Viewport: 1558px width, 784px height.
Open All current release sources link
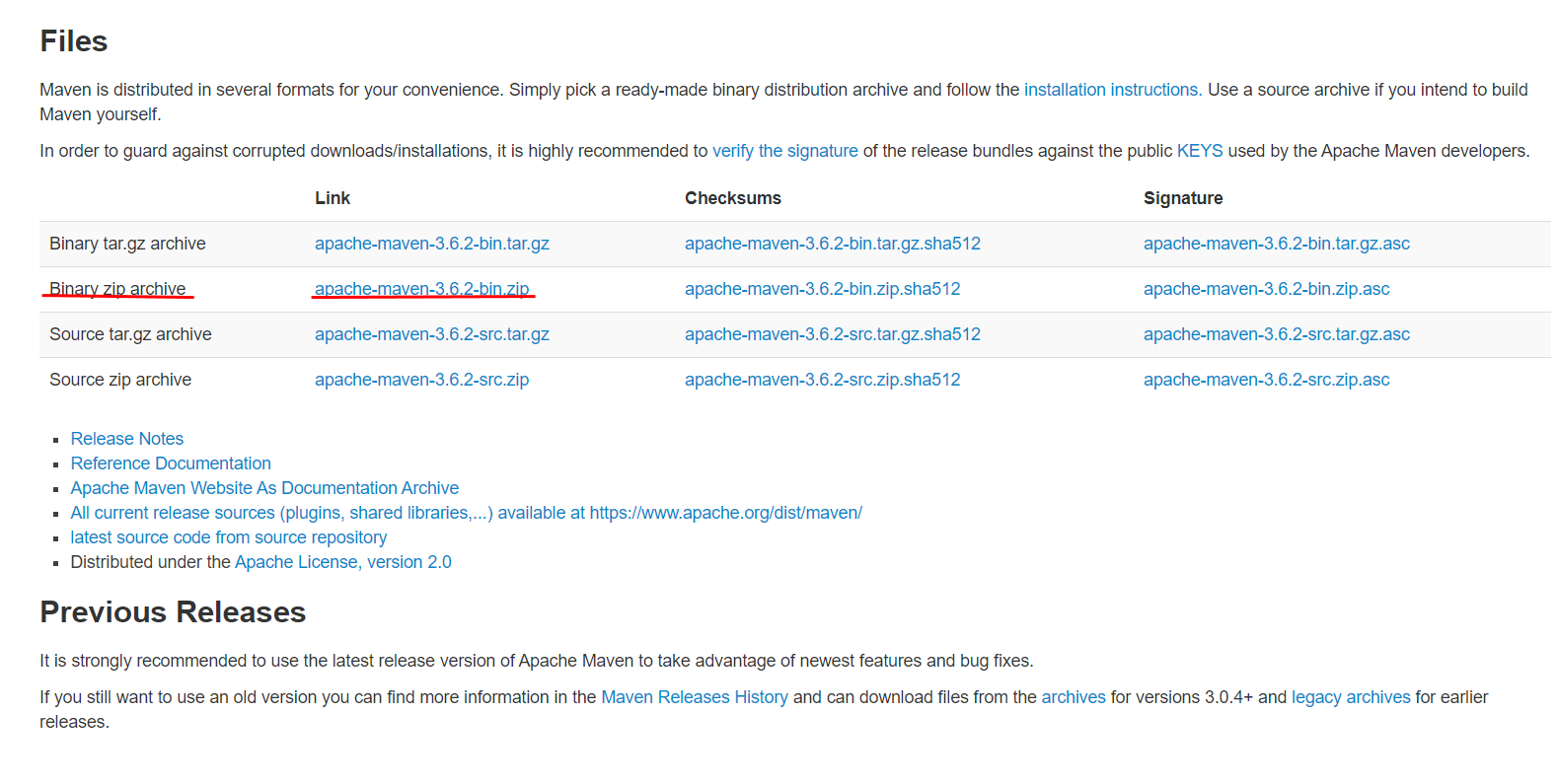click(x=467, y=513)
